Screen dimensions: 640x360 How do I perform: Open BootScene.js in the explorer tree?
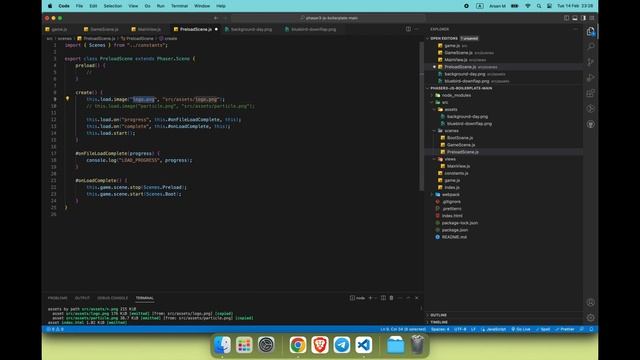tap(460, 138)
